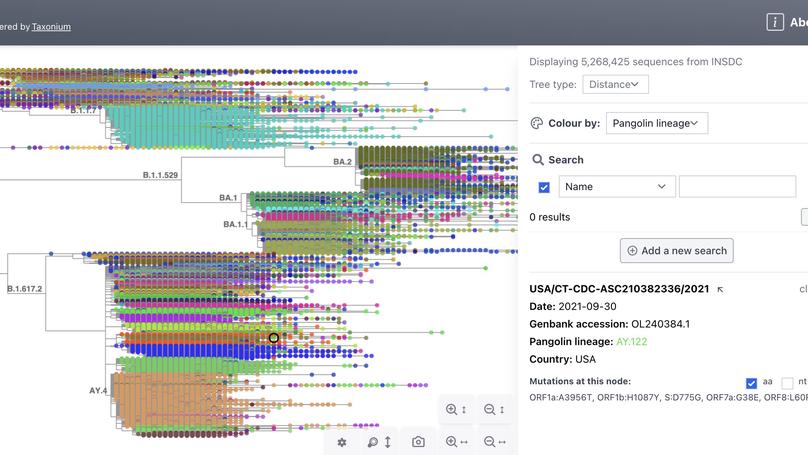Click the 0 results text
The image size is (808, 455).
[x=550, y=217]
